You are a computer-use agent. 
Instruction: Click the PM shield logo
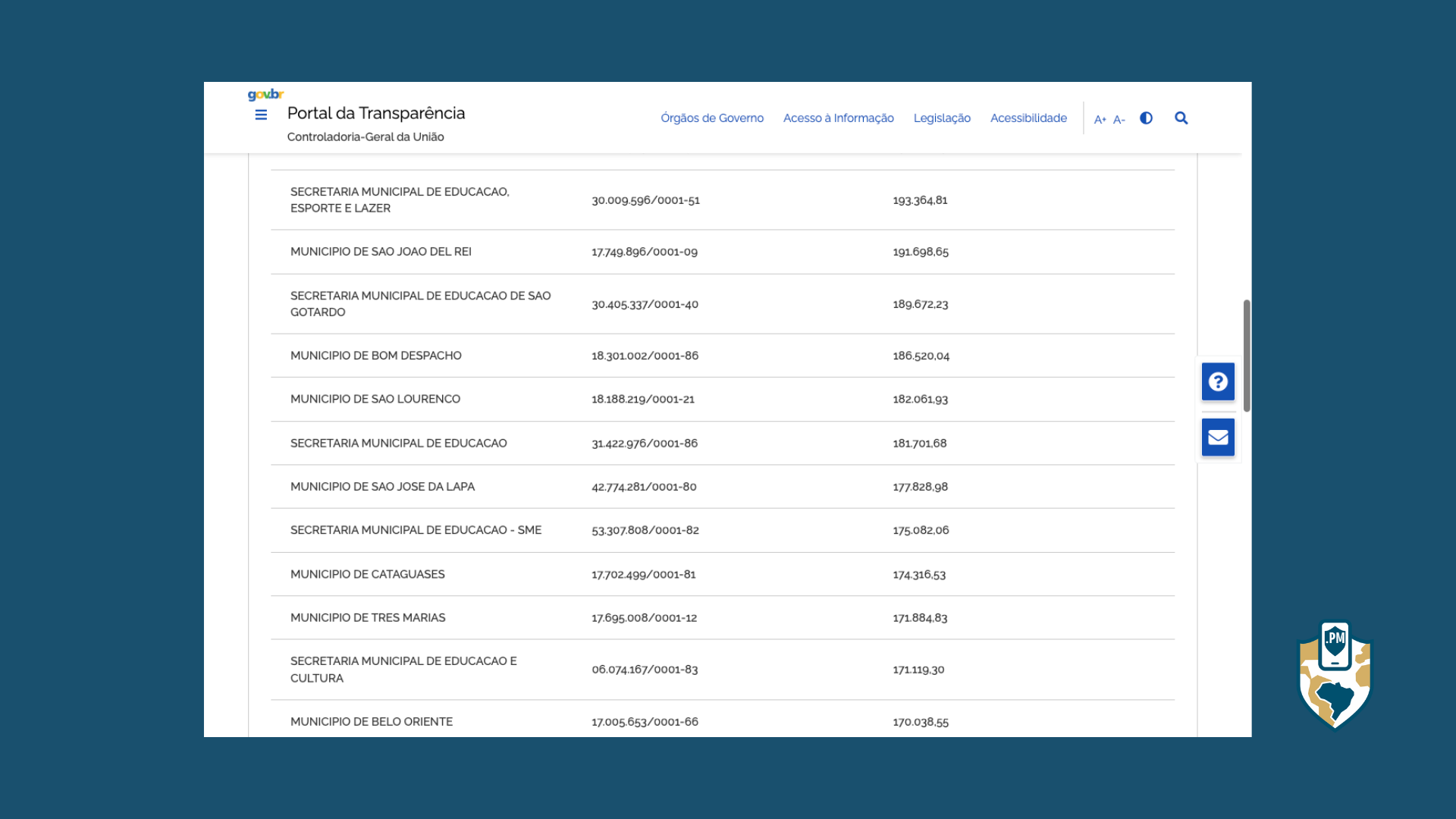[1335, 674]
